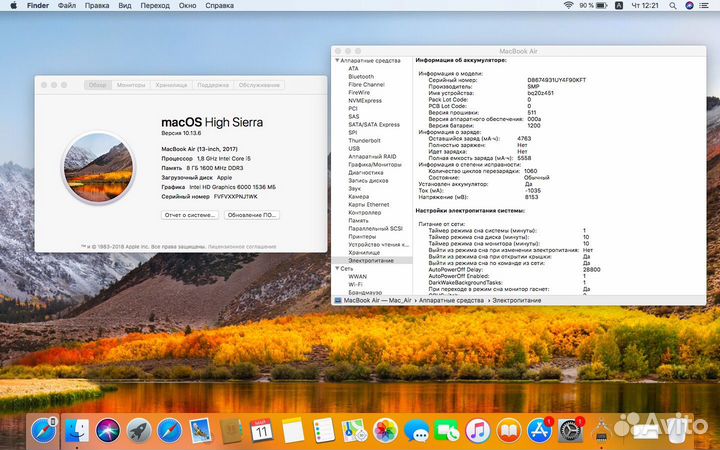Open Calendar icon showing 11
The width and height of the screenshot is (720, 450).
click(x=262, y=431)
